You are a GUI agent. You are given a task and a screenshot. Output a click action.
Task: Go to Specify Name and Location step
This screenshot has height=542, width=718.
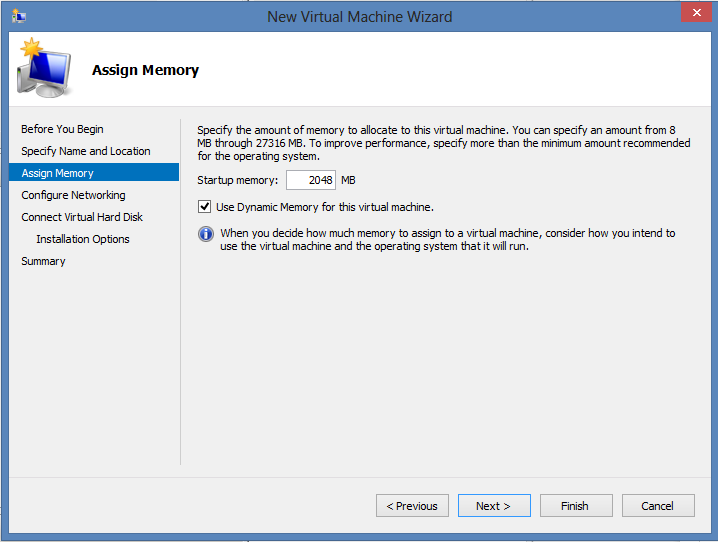[x=86, y=151]
